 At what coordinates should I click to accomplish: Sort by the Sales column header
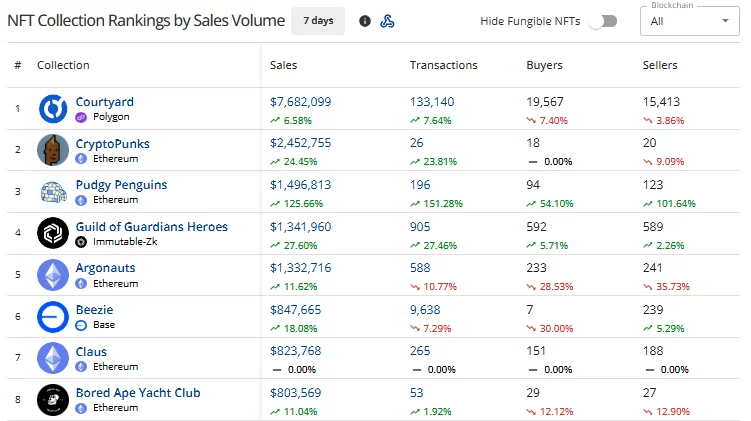(284, 65)
